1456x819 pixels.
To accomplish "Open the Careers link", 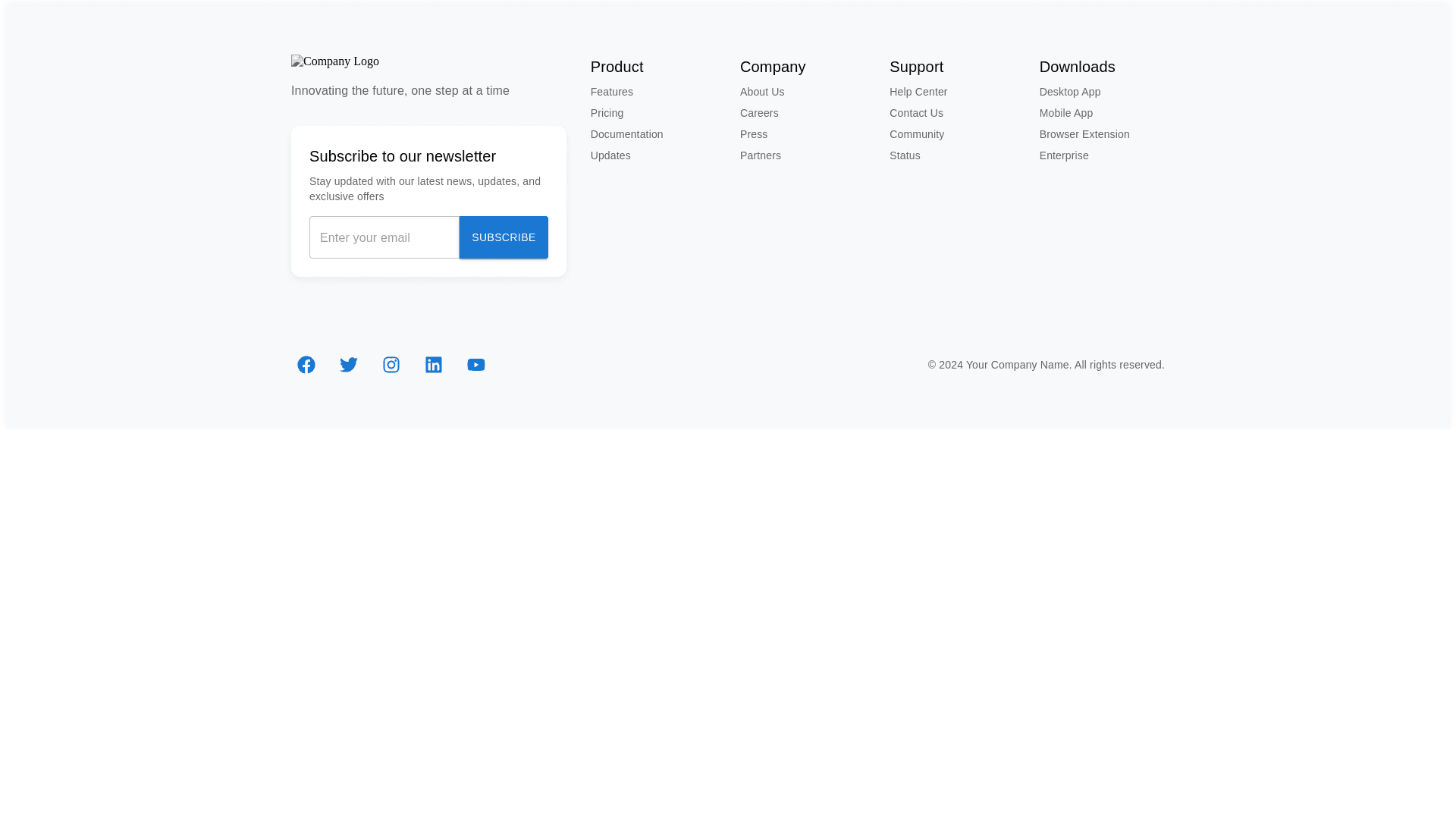I will (x=759, y=113).
